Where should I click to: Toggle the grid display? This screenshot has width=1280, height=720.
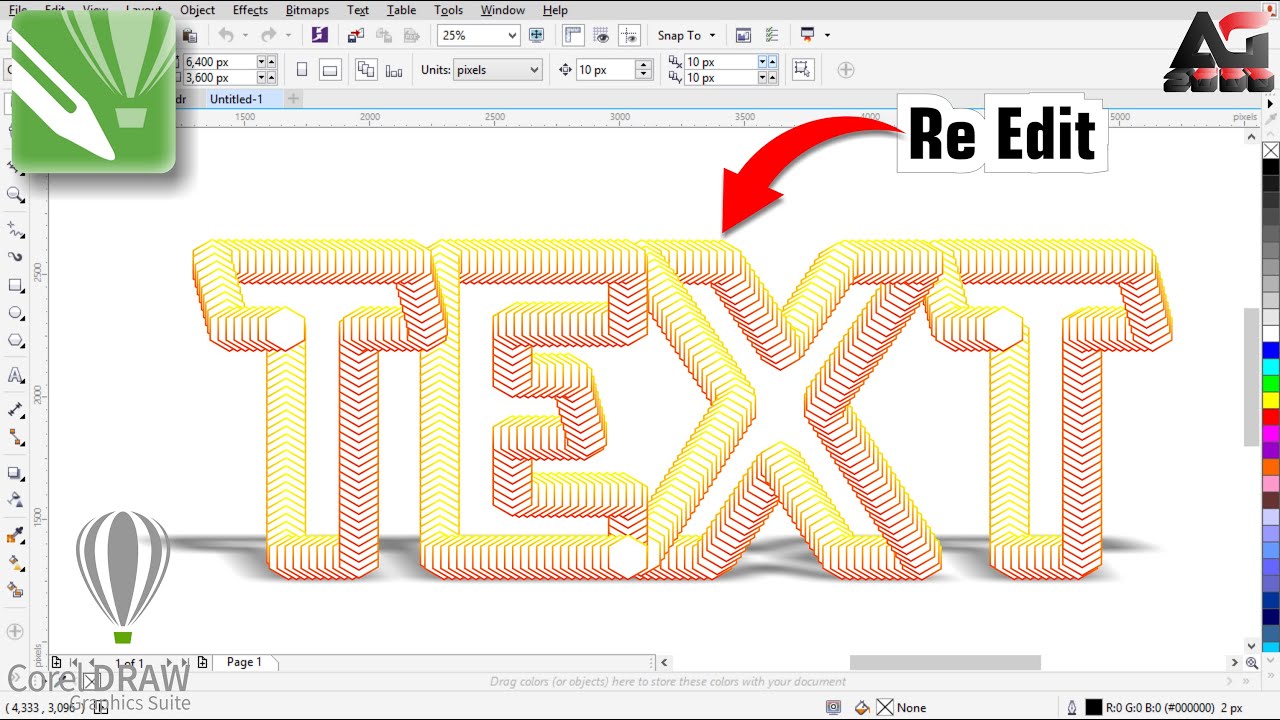[601, 35]
